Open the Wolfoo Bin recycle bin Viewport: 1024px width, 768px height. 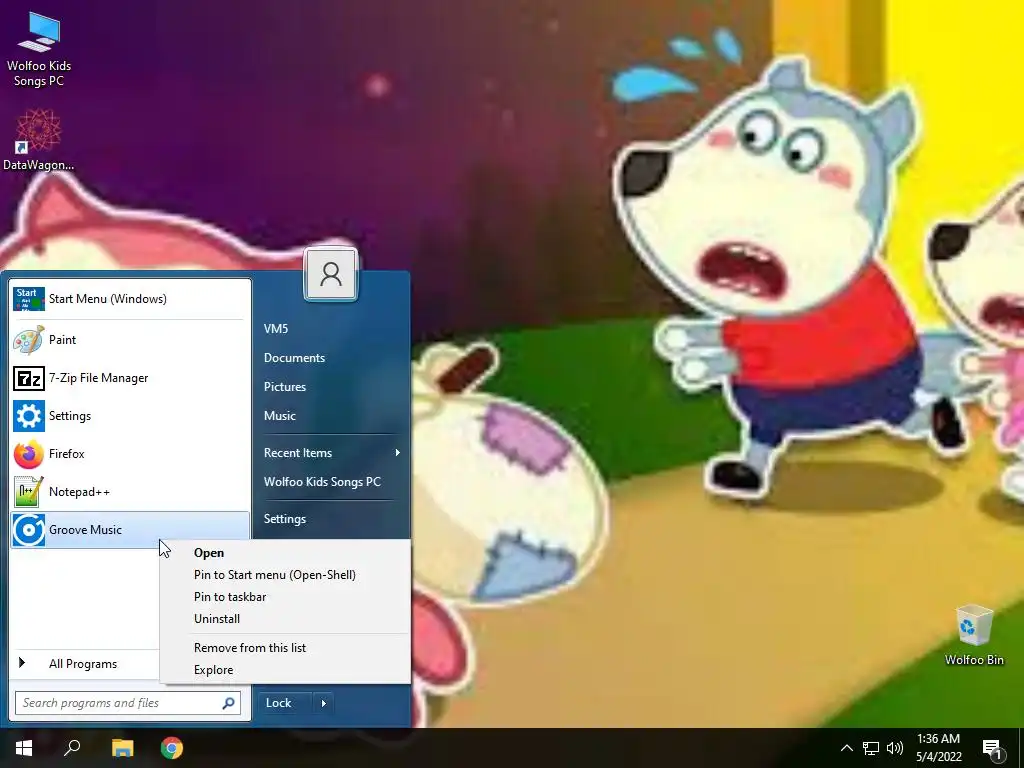974,635
